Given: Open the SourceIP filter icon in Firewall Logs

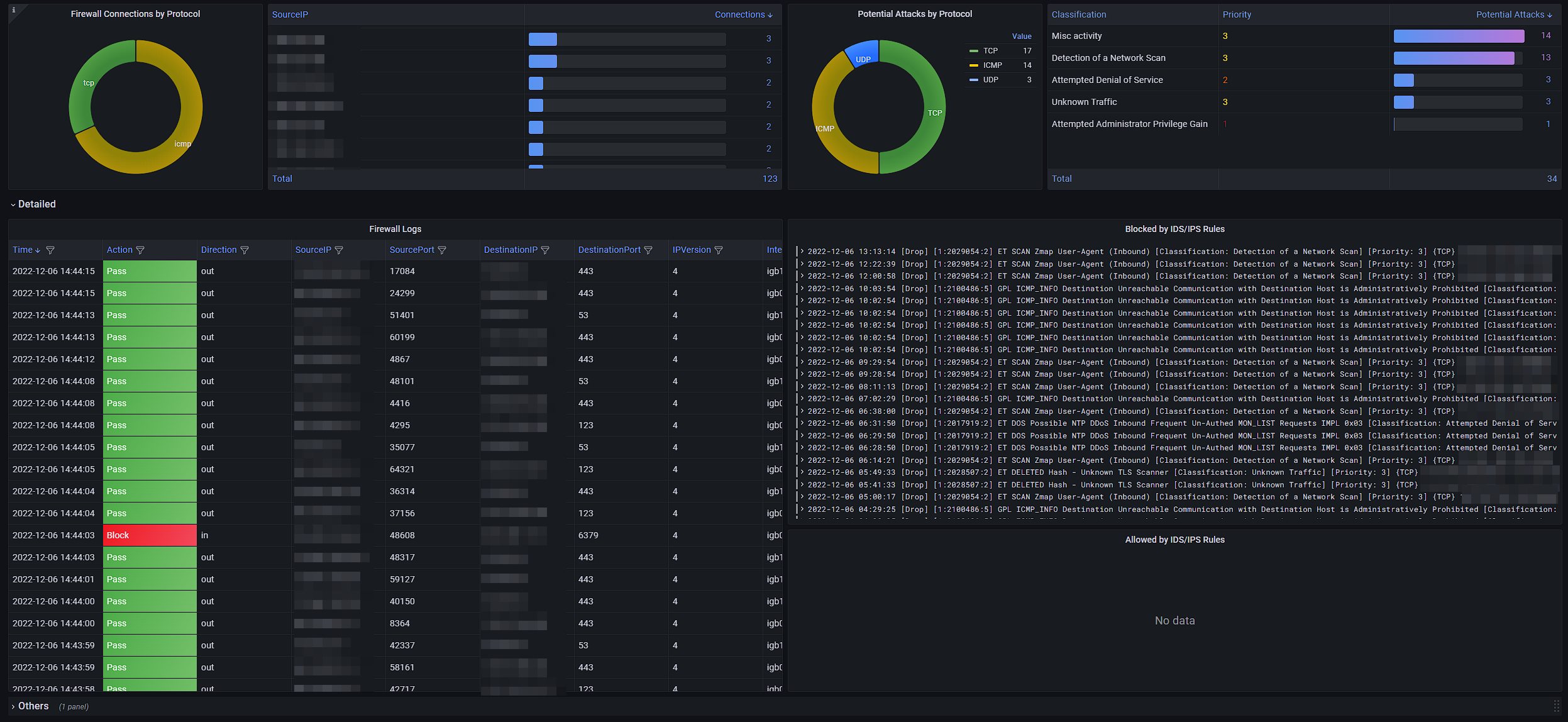Looking at the screenshot, I should pos(339,250).
